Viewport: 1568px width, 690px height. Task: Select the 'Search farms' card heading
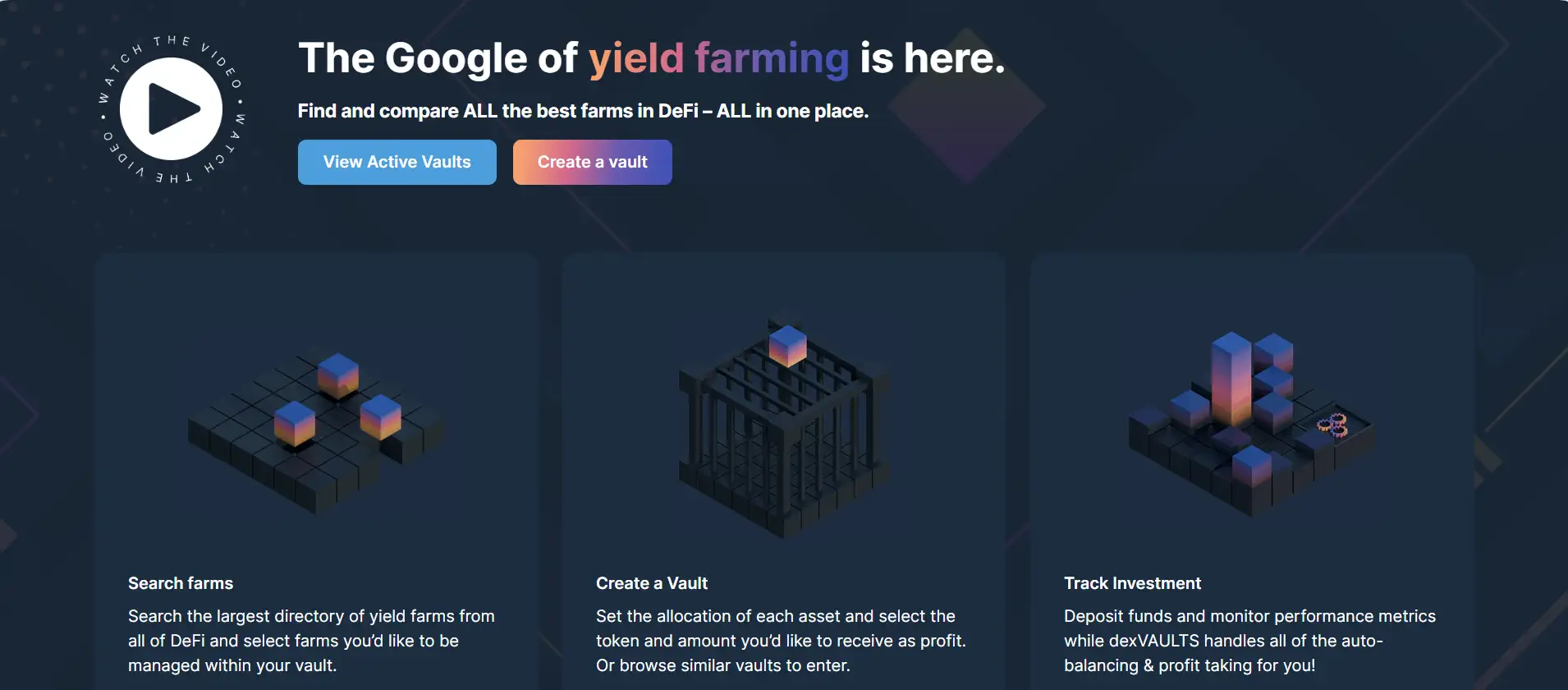click(x=181, y=583)
